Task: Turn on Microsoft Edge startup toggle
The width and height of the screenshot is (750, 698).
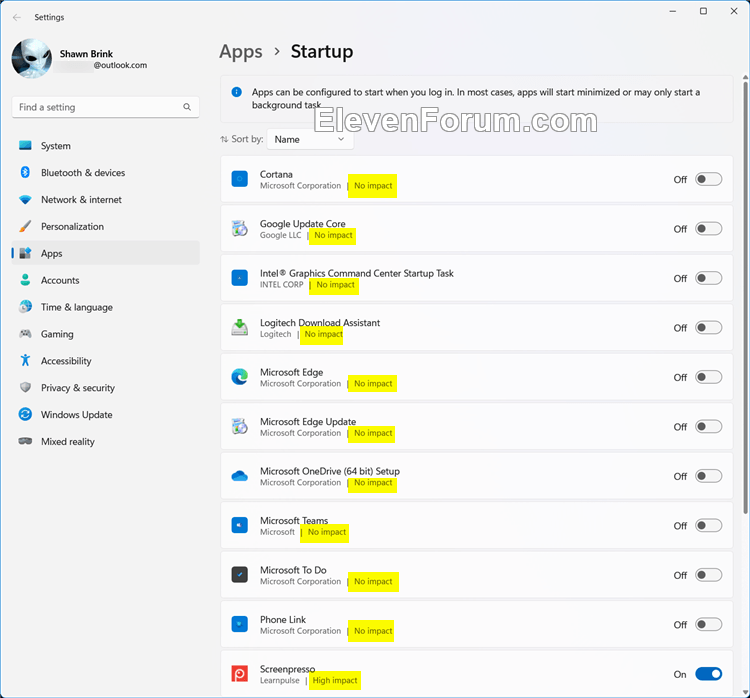Action: (708, 377)
